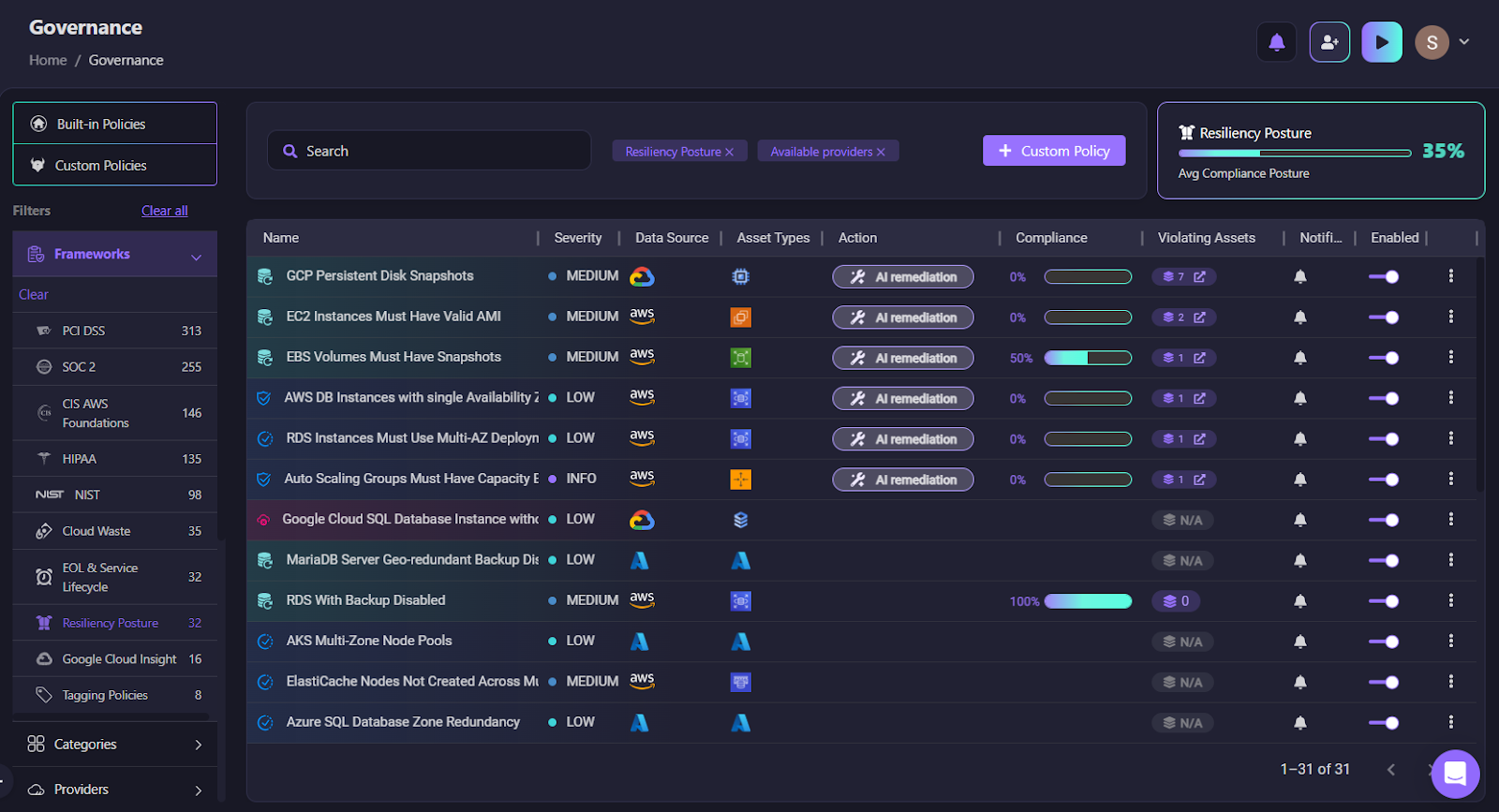Click bell icon for GCP Persistent Disk Snapshots
1499x812 pixels.
coord(1300,276)
